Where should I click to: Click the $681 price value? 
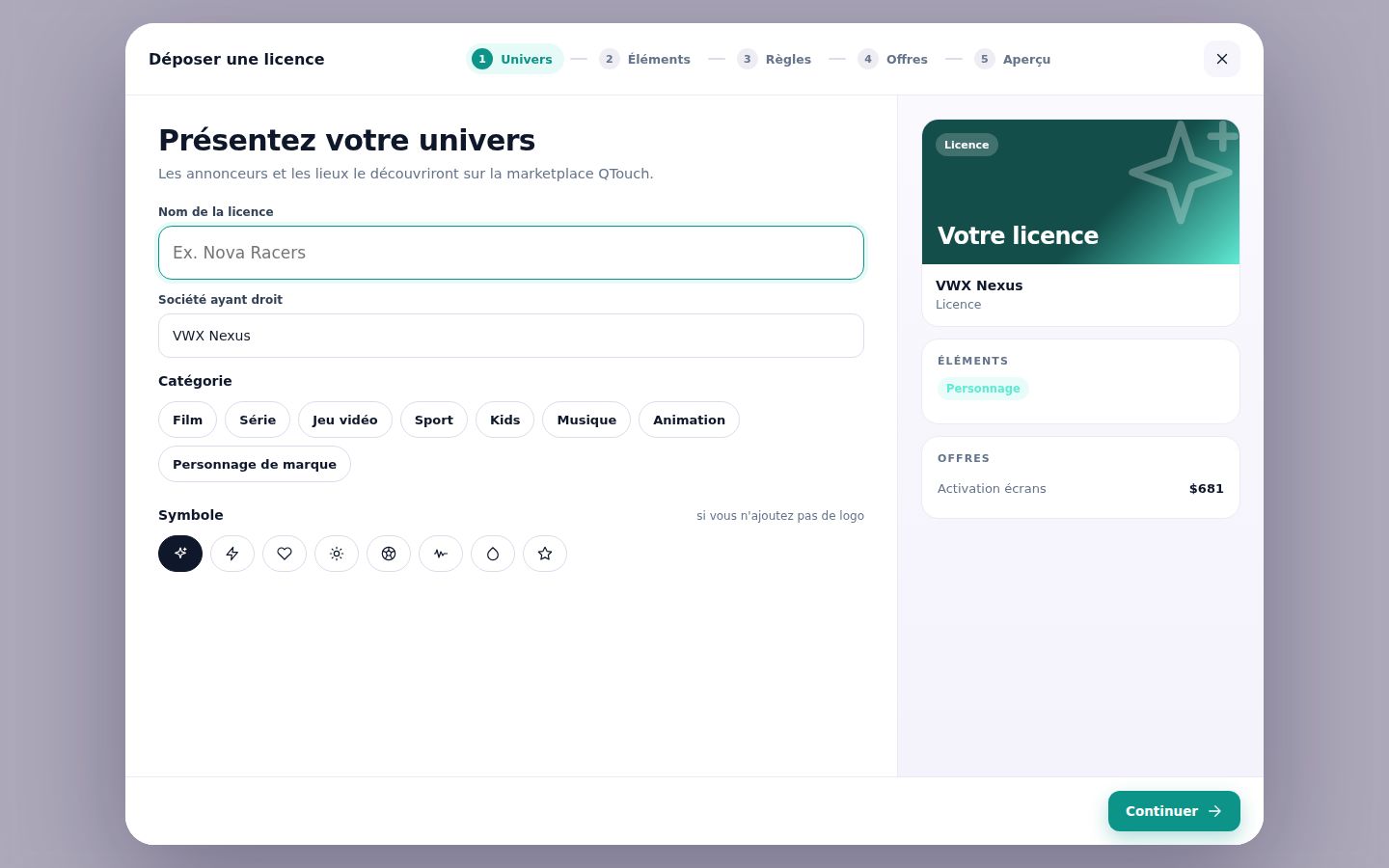pyautogui.click(x=1207, y=489)
